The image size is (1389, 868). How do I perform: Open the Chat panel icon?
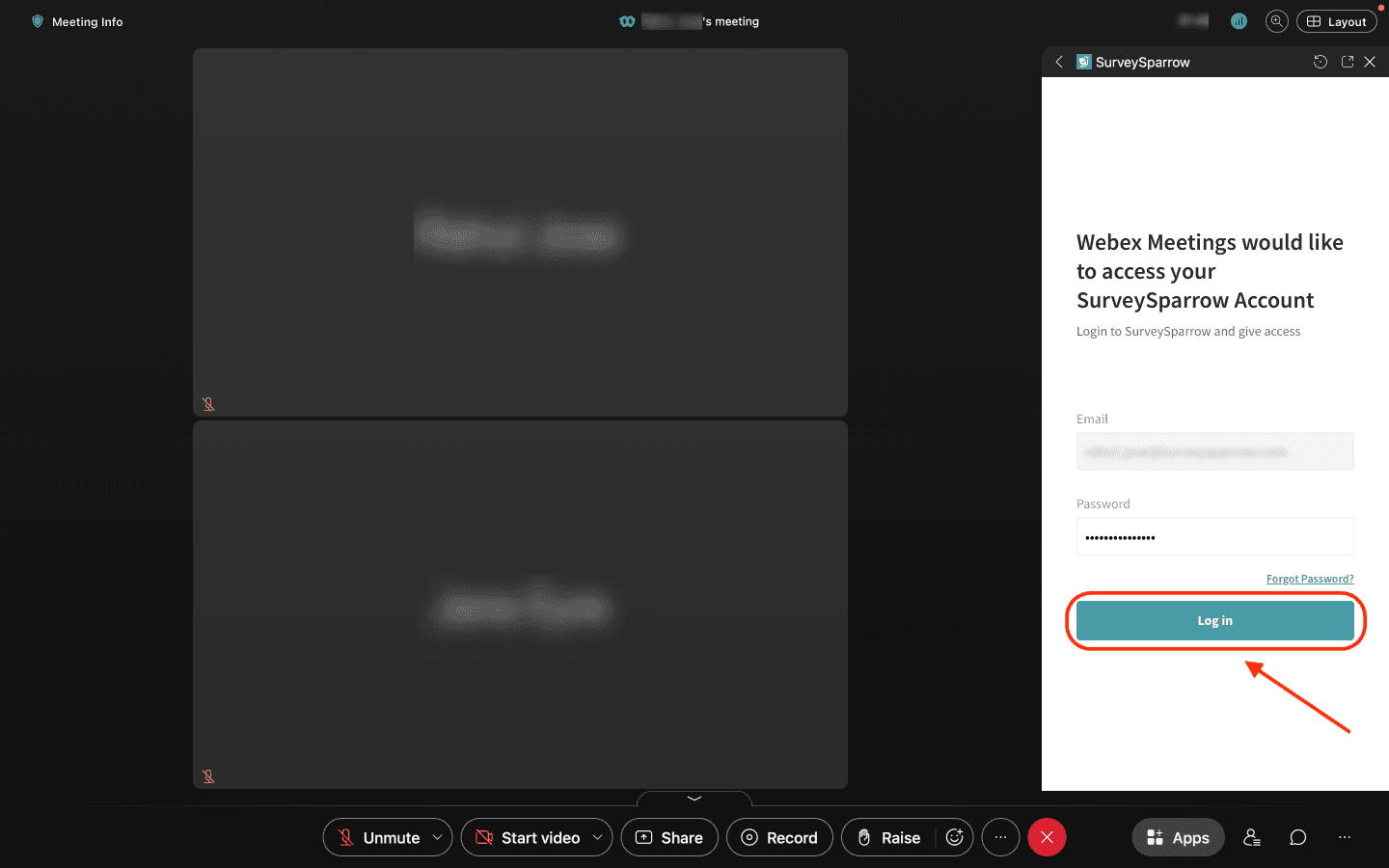click(x=1298, y=837)
